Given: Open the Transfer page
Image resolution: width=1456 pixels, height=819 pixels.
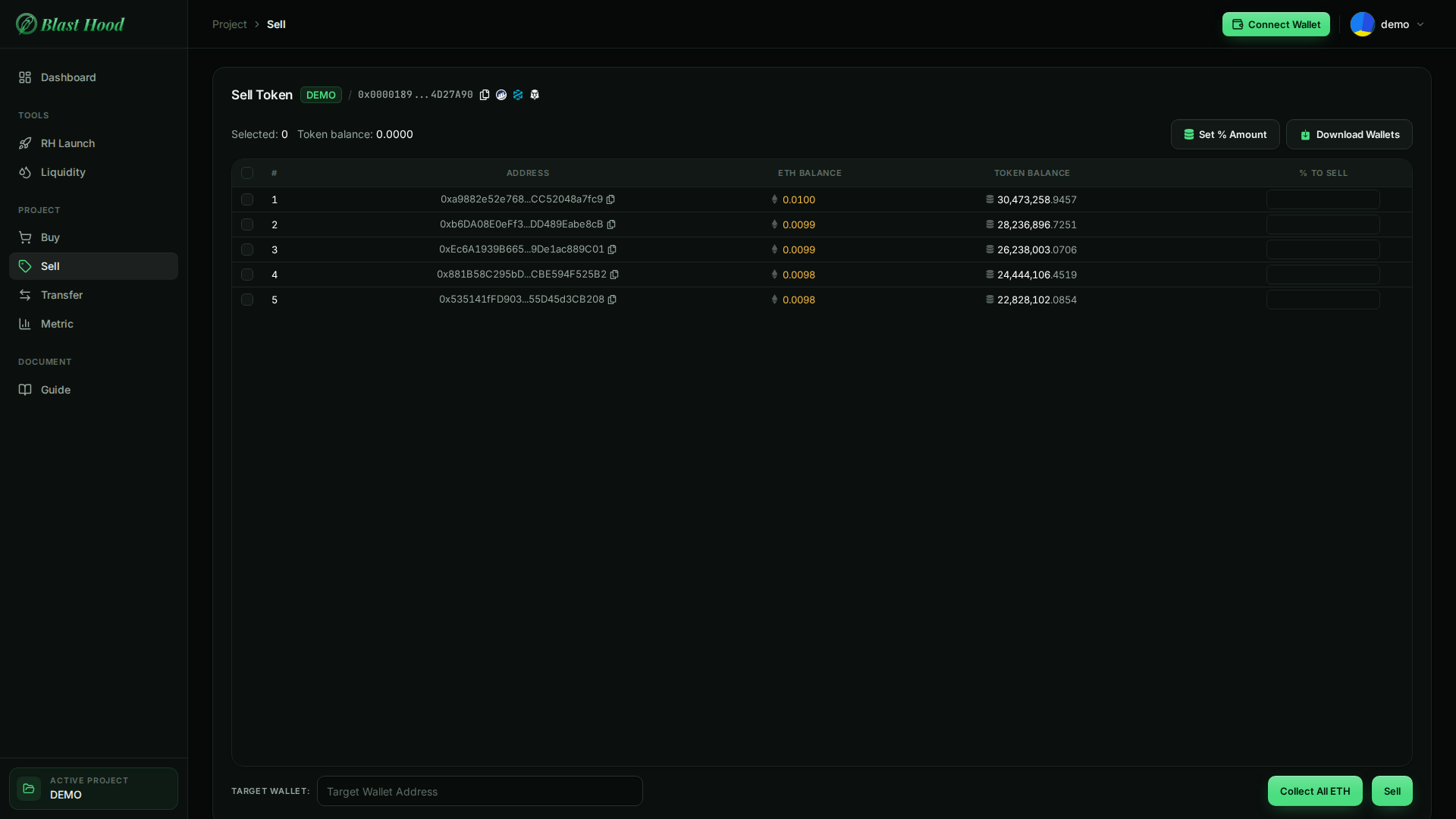Looking at the screenshot, I should [x=93, y=295].
